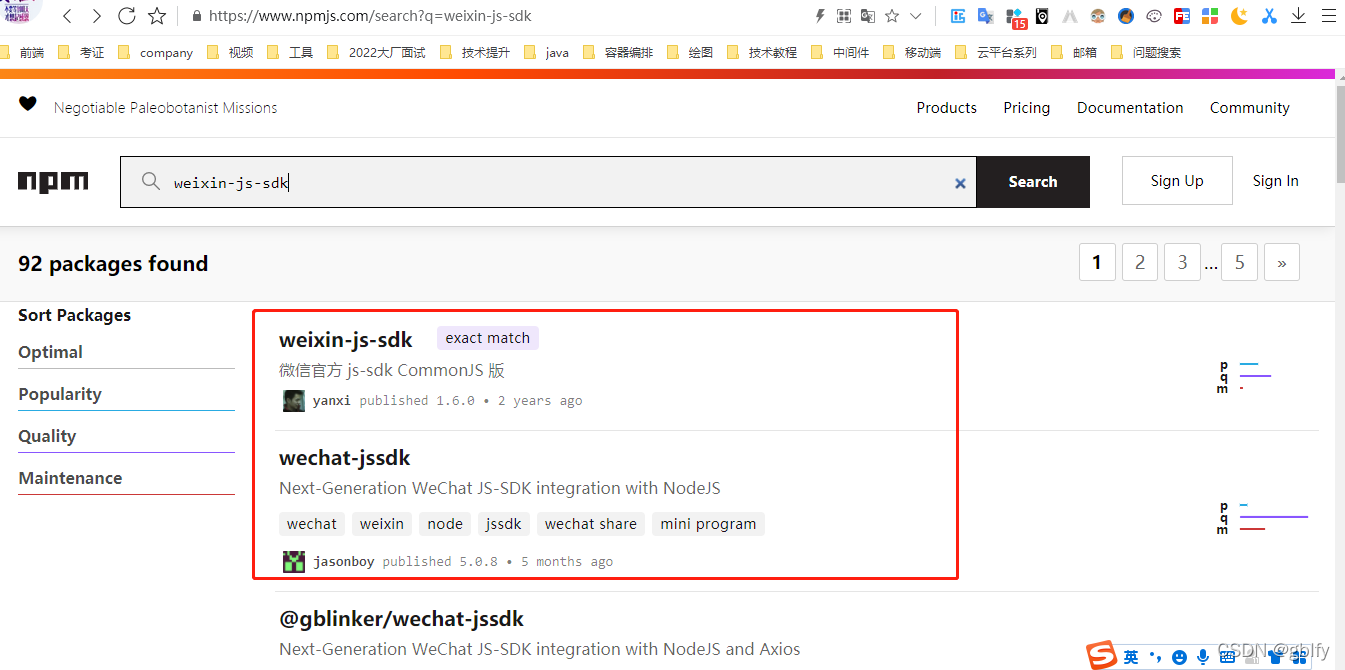Click the jasonboy author avatar

point(294,561)
